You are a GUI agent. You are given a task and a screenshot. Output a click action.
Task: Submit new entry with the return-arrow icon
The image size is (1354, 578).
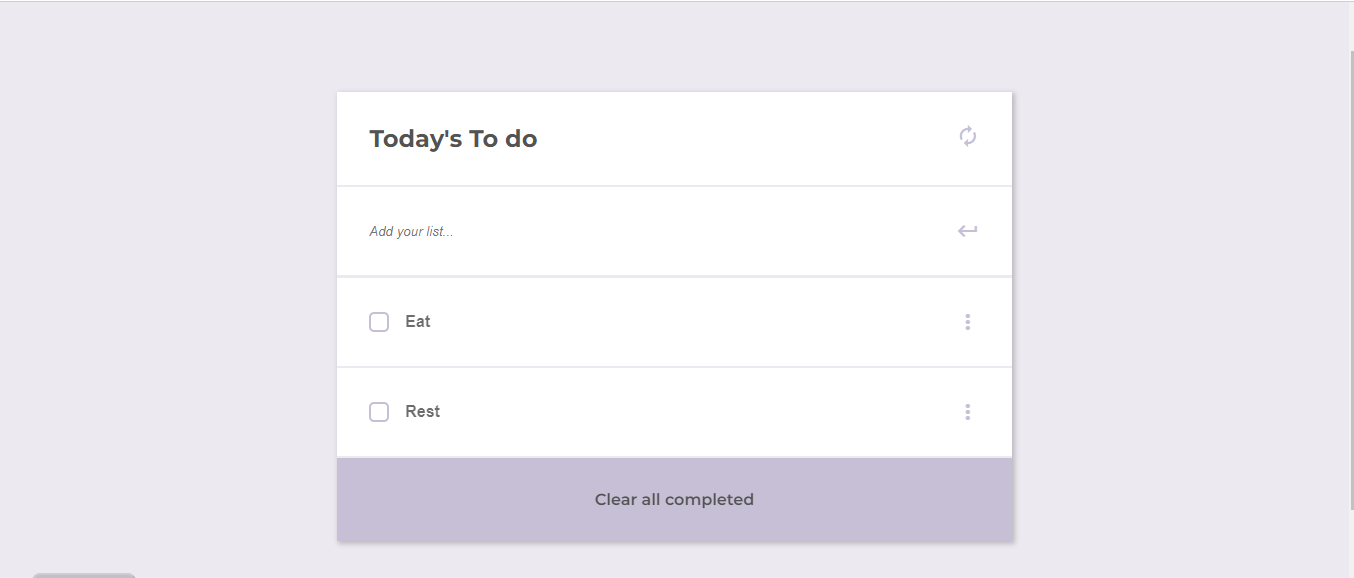pos(967,231)
